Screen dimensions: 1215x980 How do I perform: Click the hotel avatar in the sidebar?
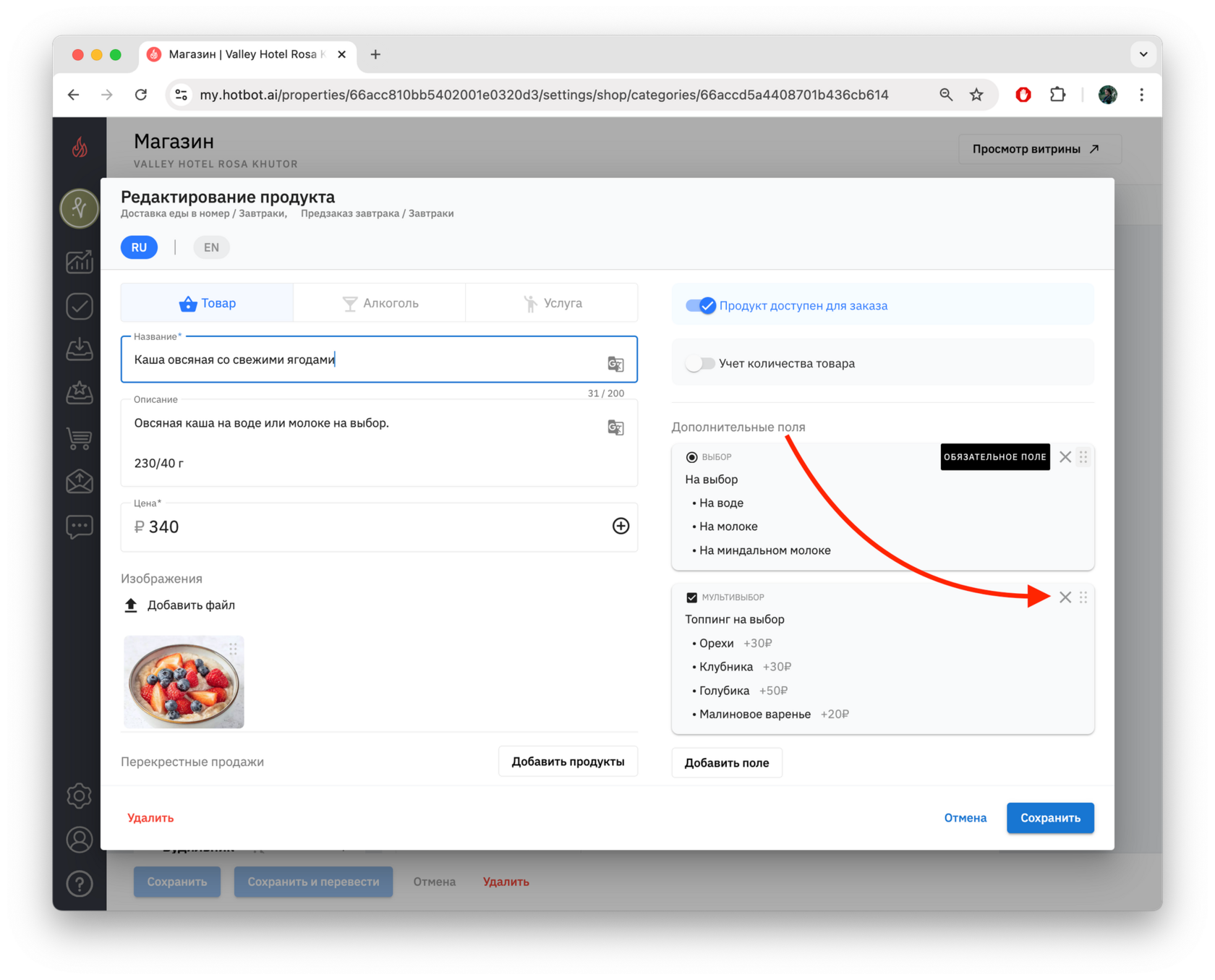tap(80, 209)
